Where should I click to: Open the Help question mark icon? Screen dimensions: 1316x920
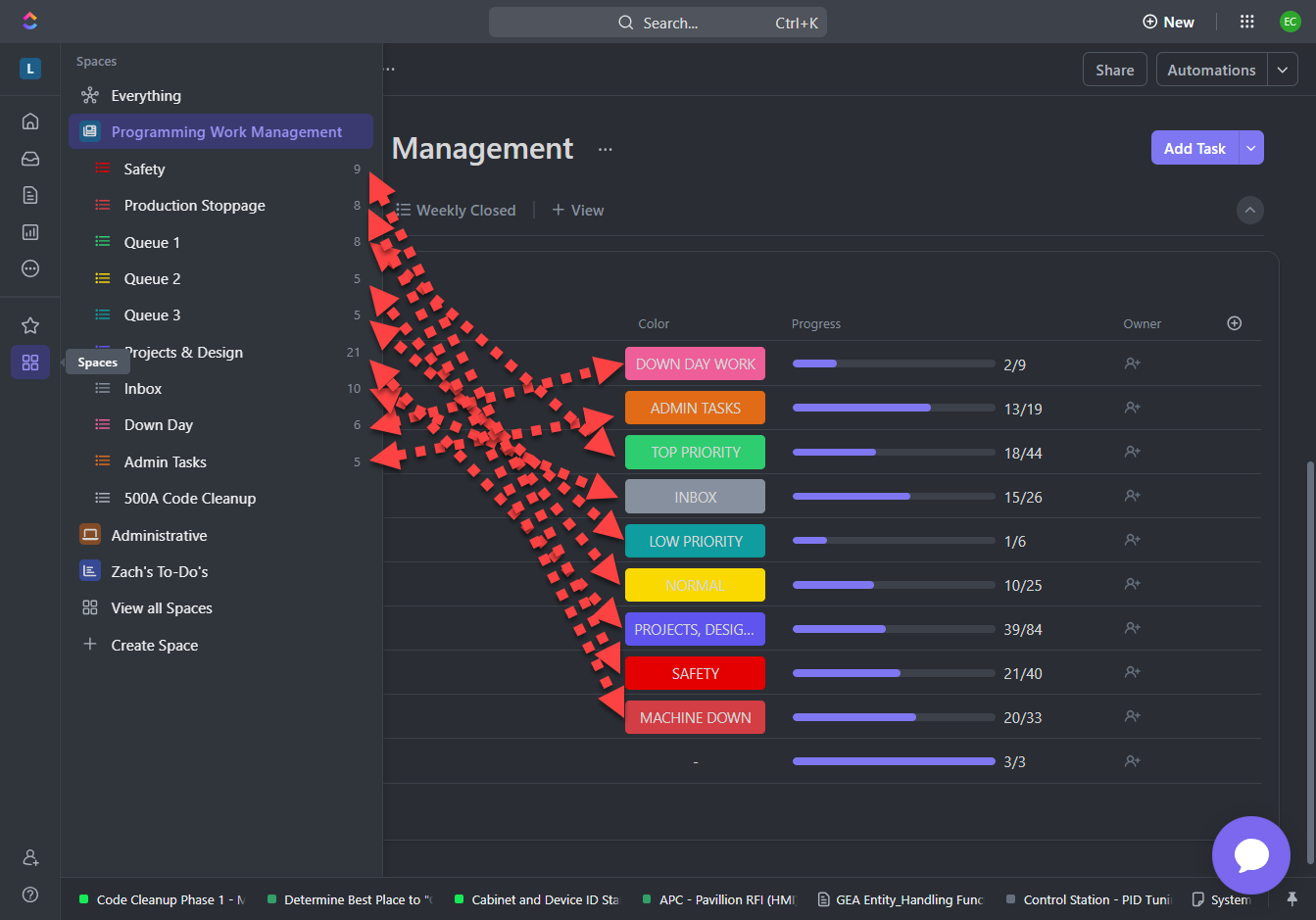pyautogui.click(x=30, y=895)
